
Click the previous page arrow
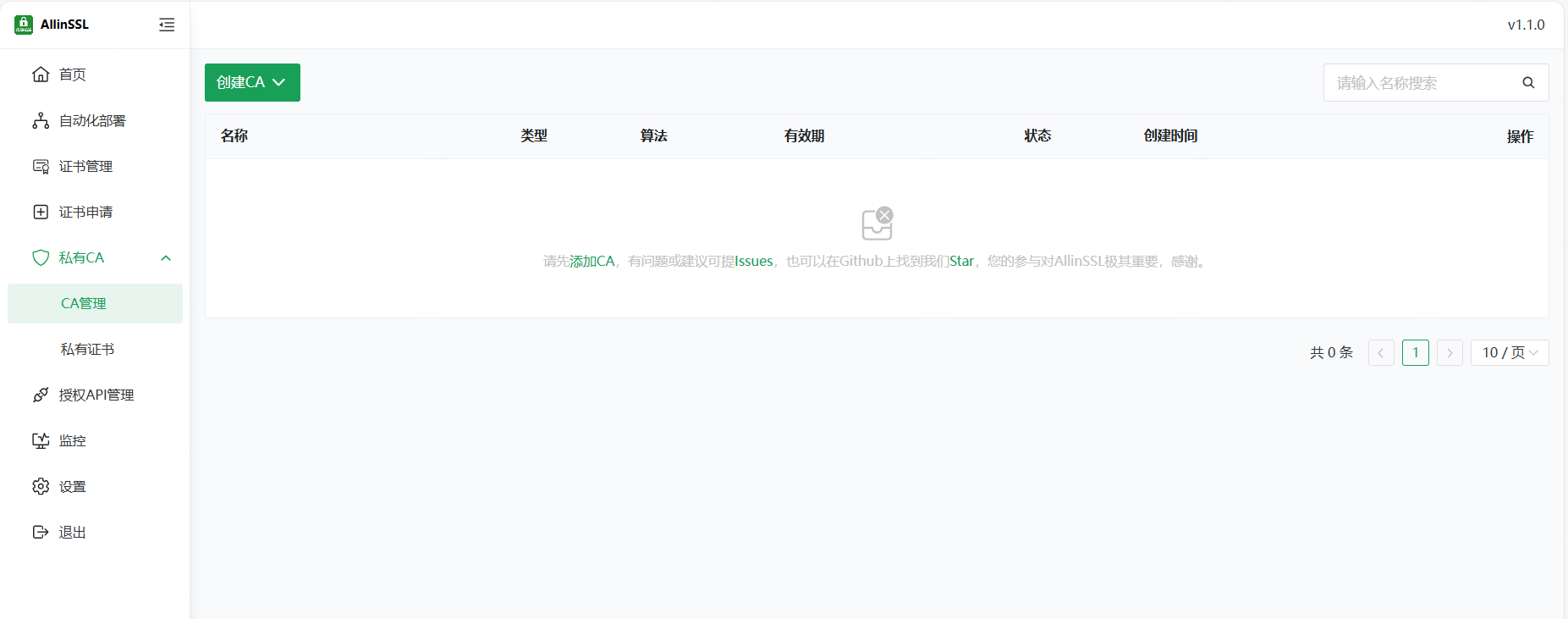(1381, 352)
